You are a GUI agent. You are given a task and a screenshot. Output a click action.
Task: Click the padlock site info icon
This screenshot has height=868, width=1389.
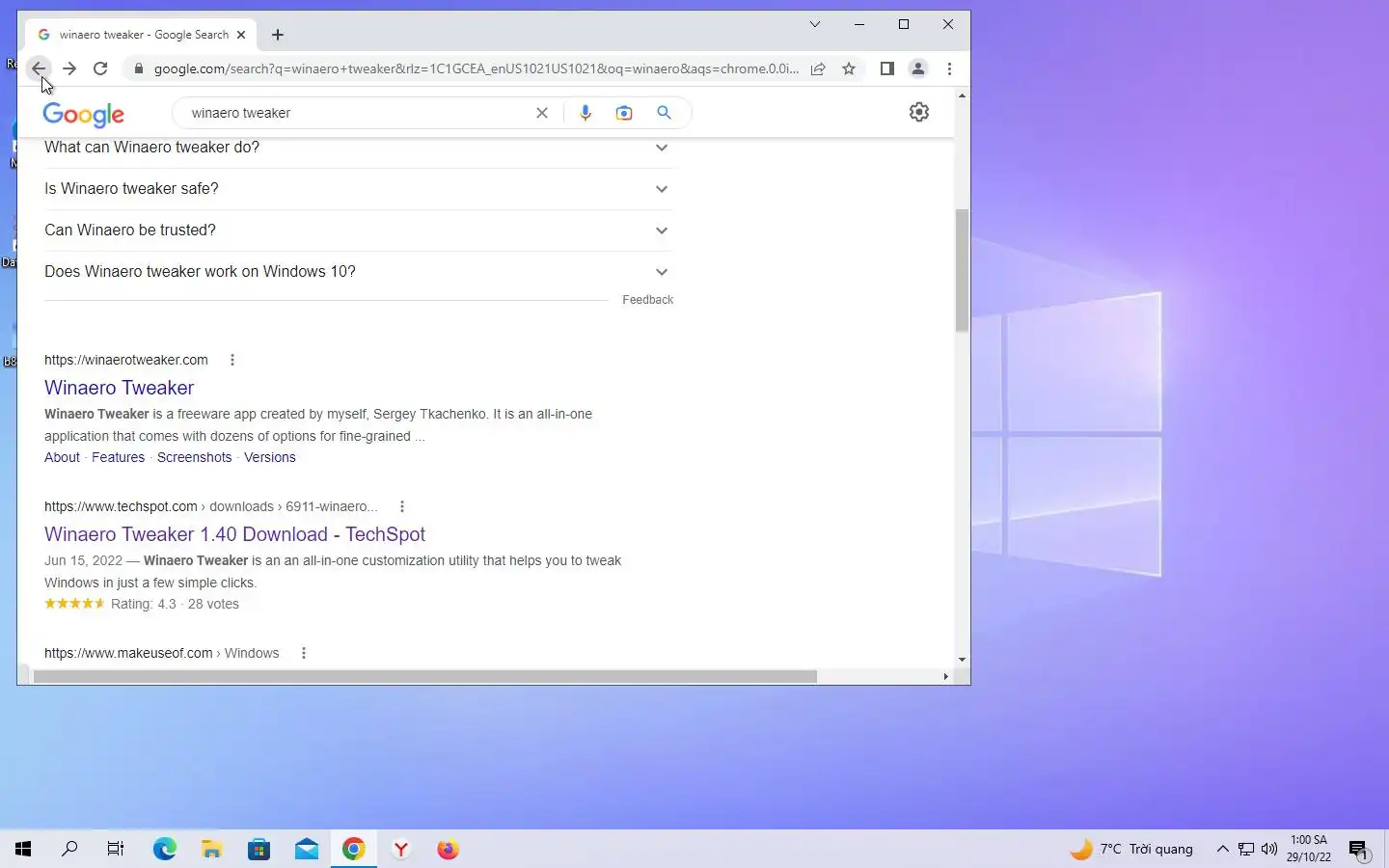[x=138, y=68]
